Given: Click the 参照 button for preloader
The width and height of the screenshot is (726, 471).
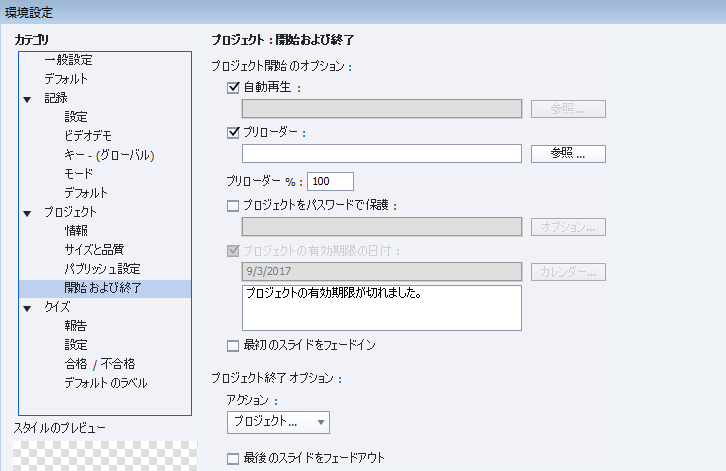Looking at the screenshot, I should [567, 153].
